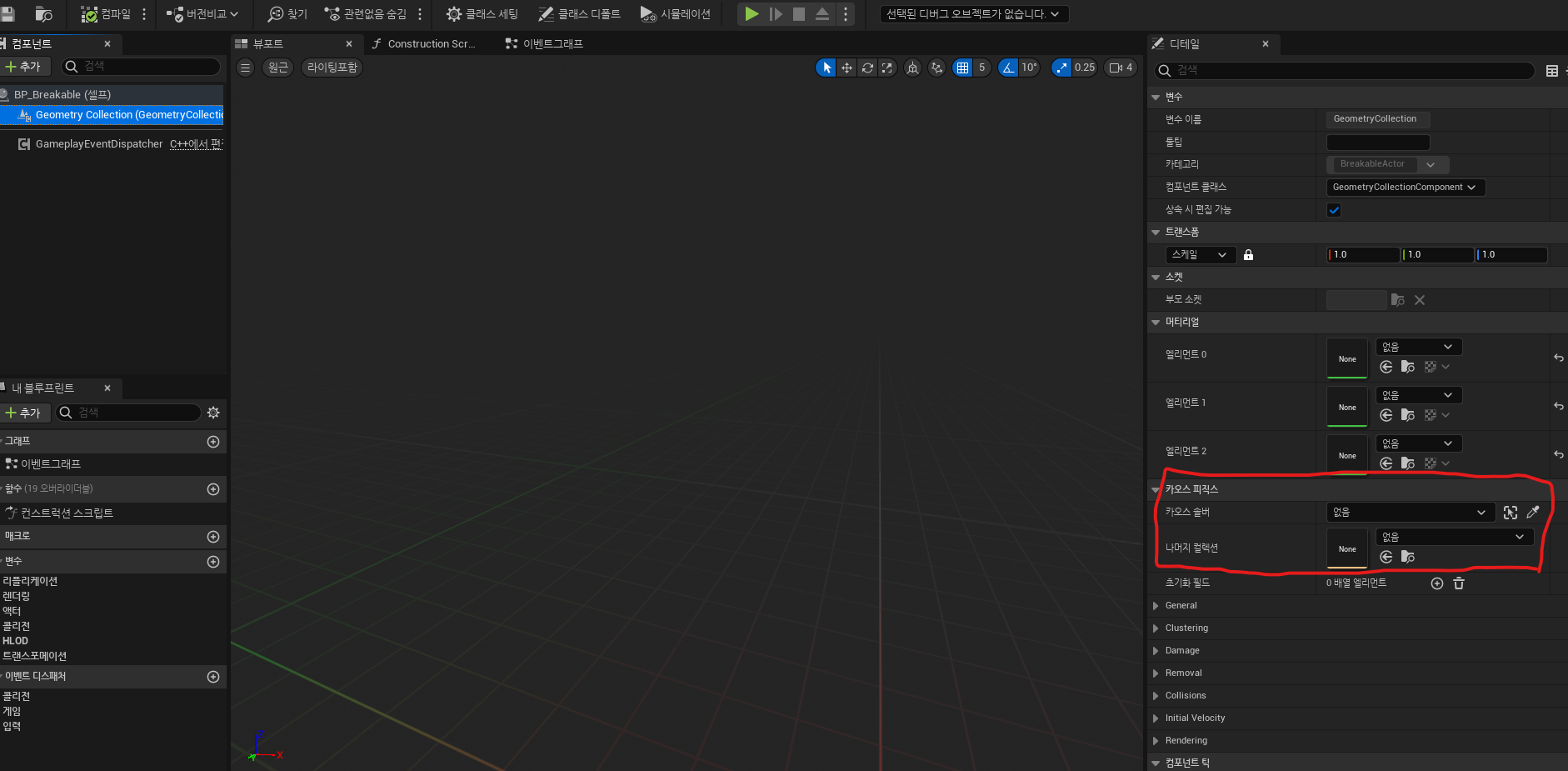This screenshot has width=1568, height=771.
Task: Select the viewport select mode arrow tool
Action: click(x=826, y=68)
